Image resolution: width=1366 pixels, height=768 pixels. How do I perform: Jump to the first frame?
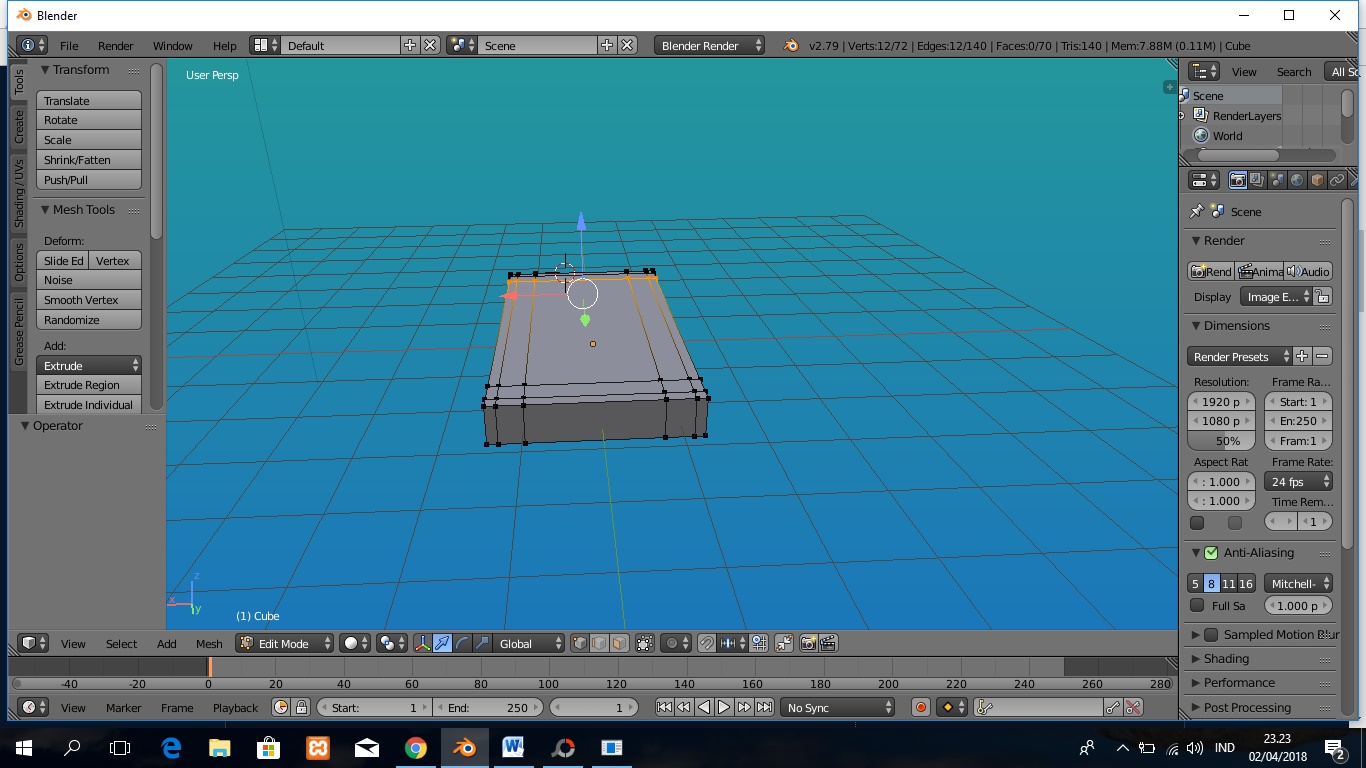click(x=664, y=707)
